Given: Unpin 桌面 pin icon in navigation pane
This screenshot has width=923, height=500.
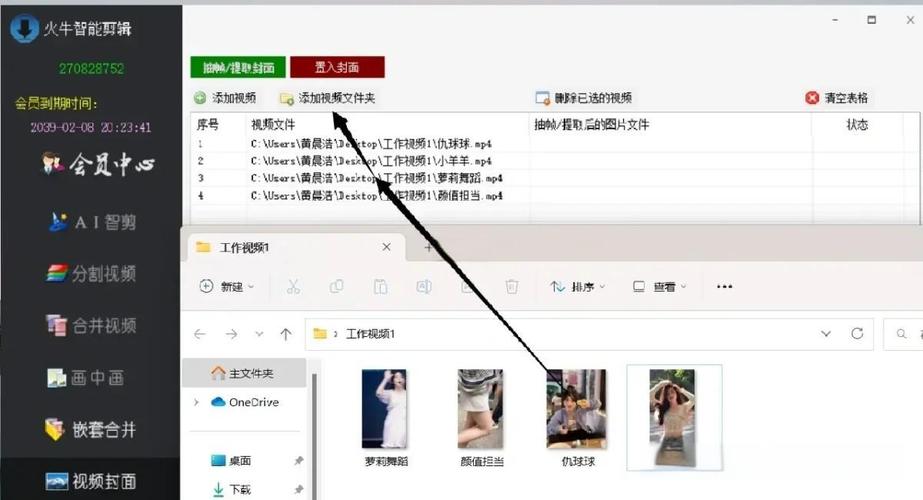Looking at the screenshot, I should pos(298,461).
